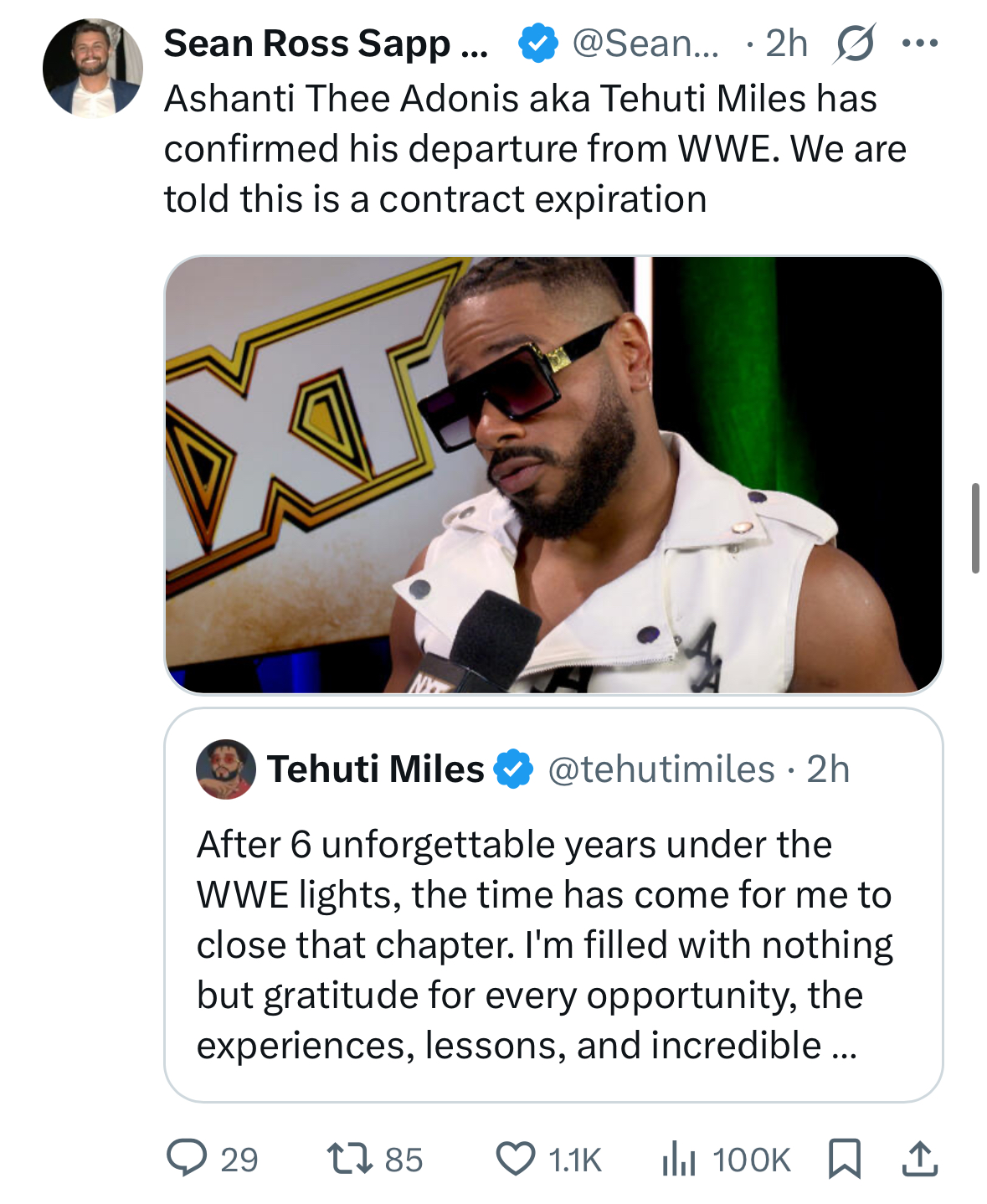Click the reply comment icon
The height and width of the screenshot is (1204, 987).
[188, 1159]
